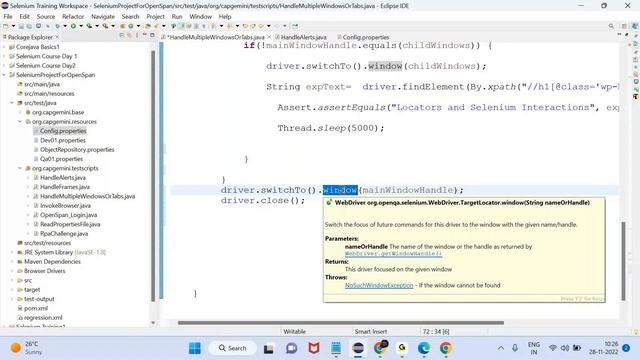
Task: Collapse the org.capgemini.testscripts package
Action: coord(20,168)
